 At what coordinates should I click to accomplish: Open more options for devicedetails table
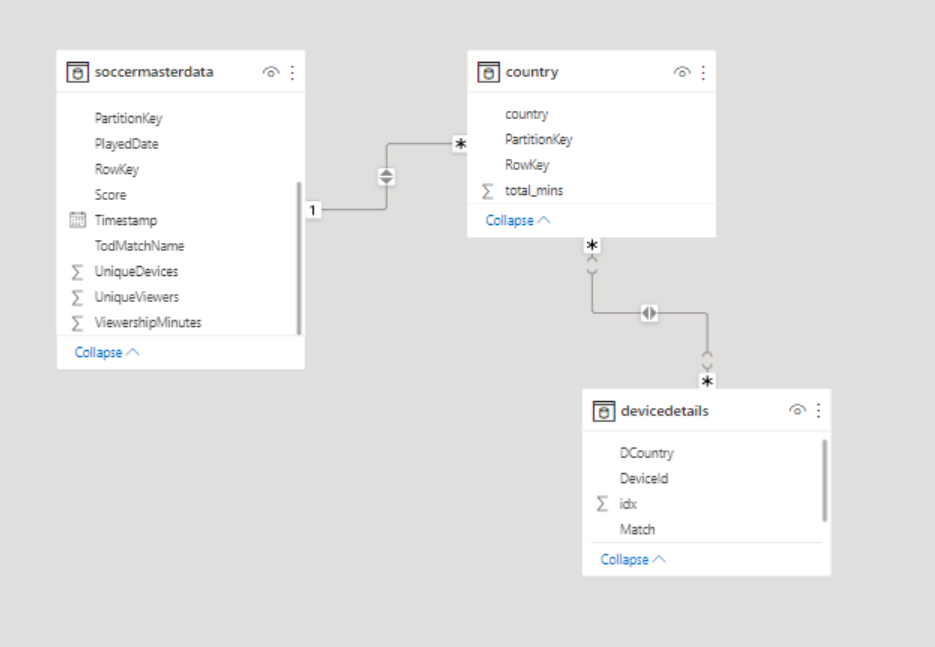[x=818, y=410]
